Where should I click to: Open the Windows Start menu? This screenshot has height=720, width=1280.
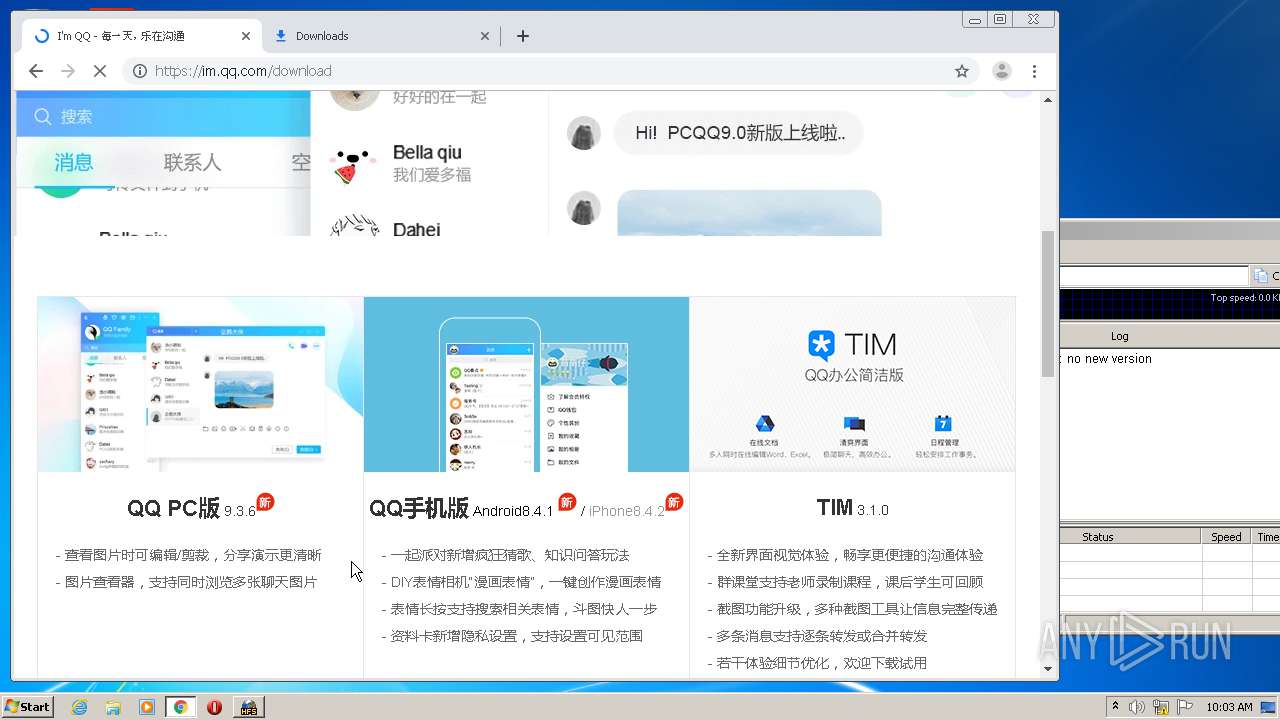(x=27, y=707)
